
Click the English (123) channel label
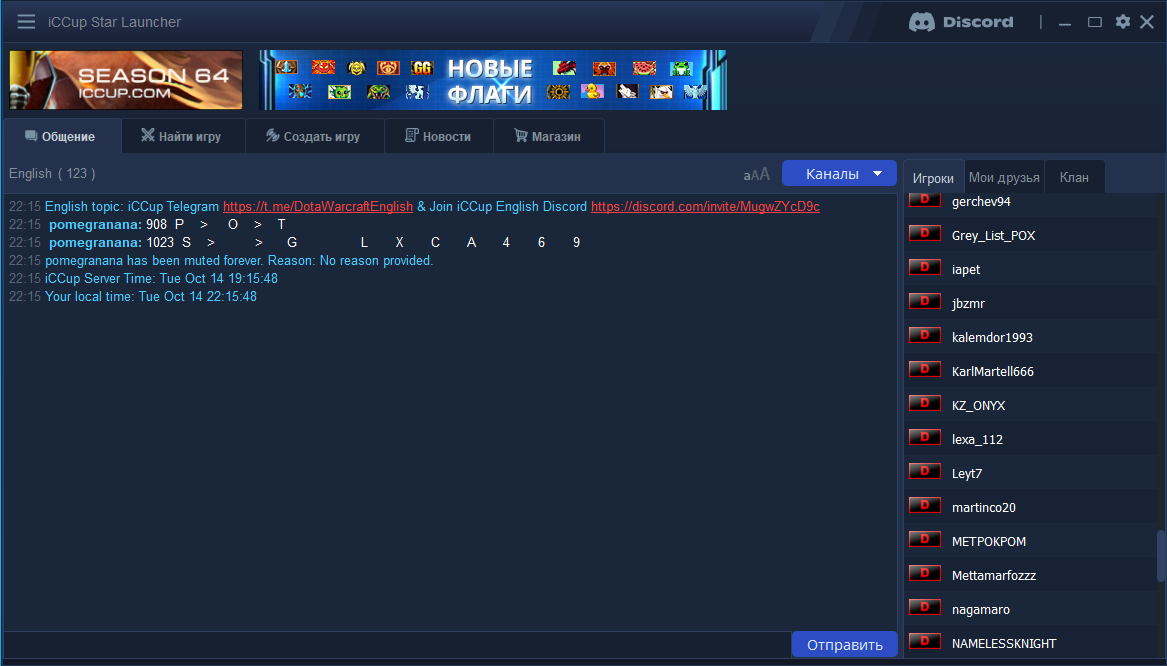click(x=52, y=173)
